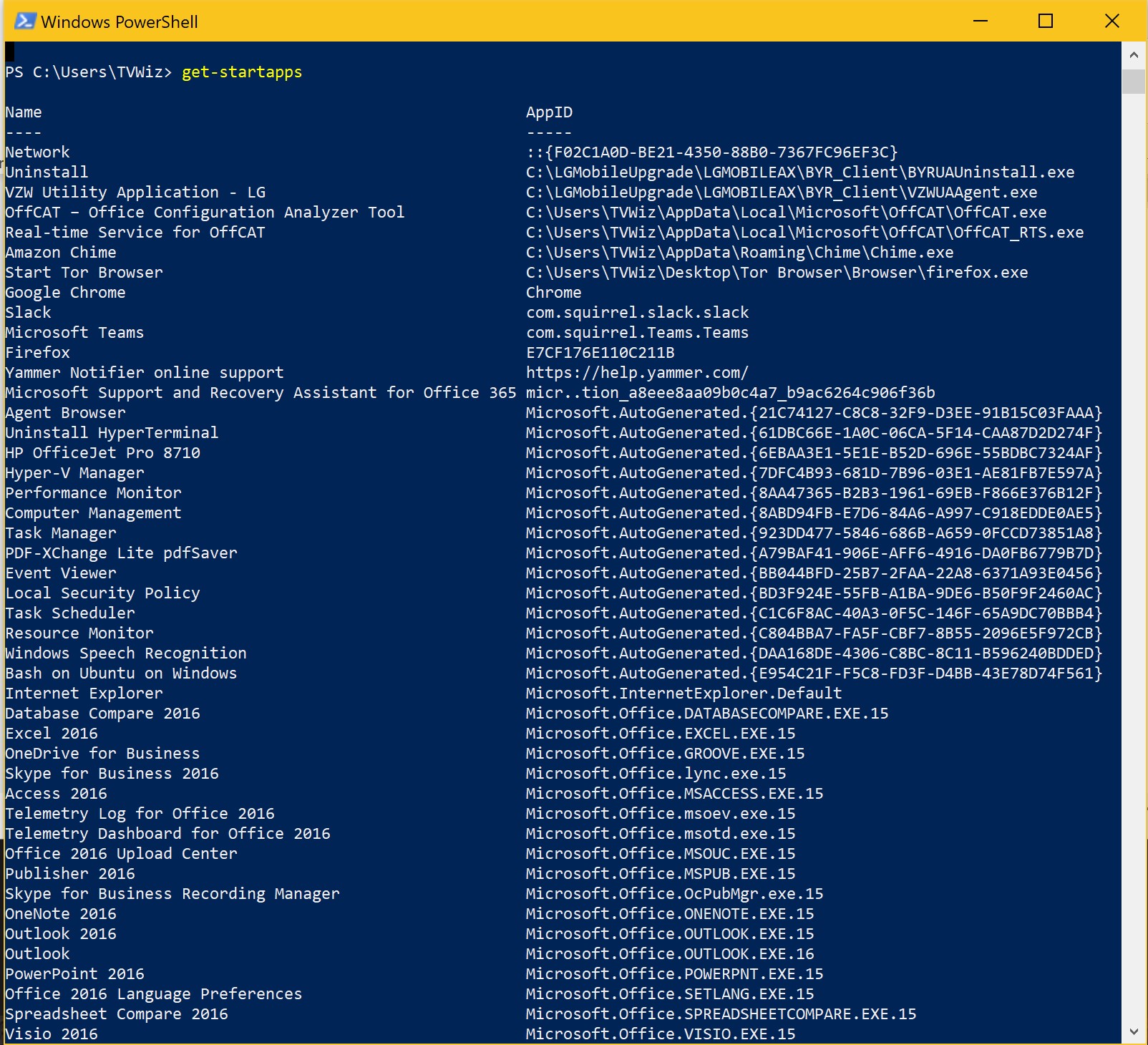This screenshot has height=1045, width=1148.
Task: Click 'Uninstall HyperTerminal' entry
Action: click(112, 433)
